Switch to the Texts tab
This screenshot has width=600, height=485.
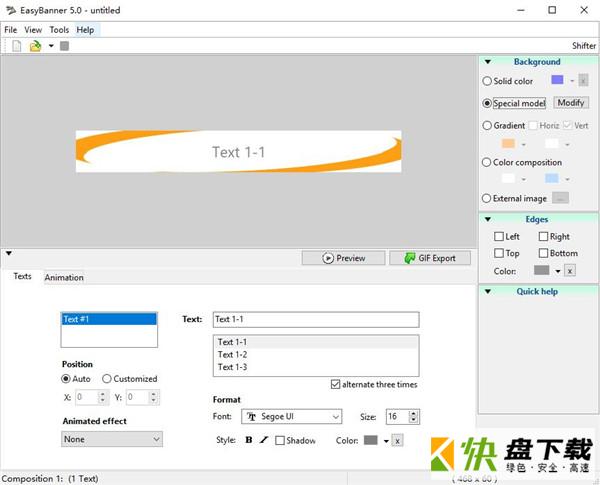coord(22,276)
